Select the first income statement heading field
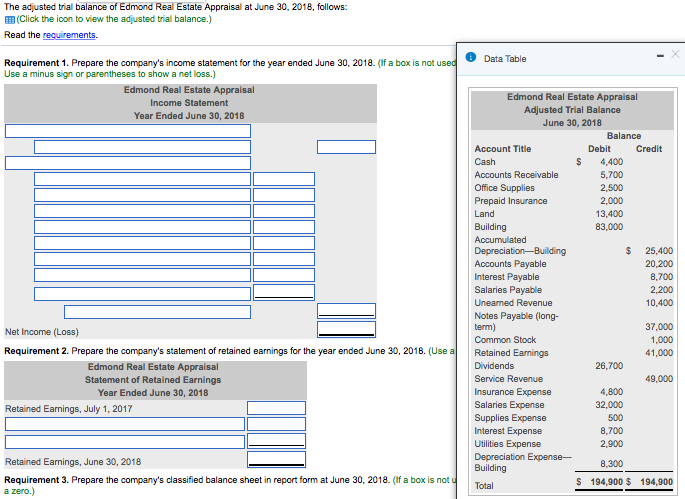Viewport: 685px width, 499px height. coord(128,131)
